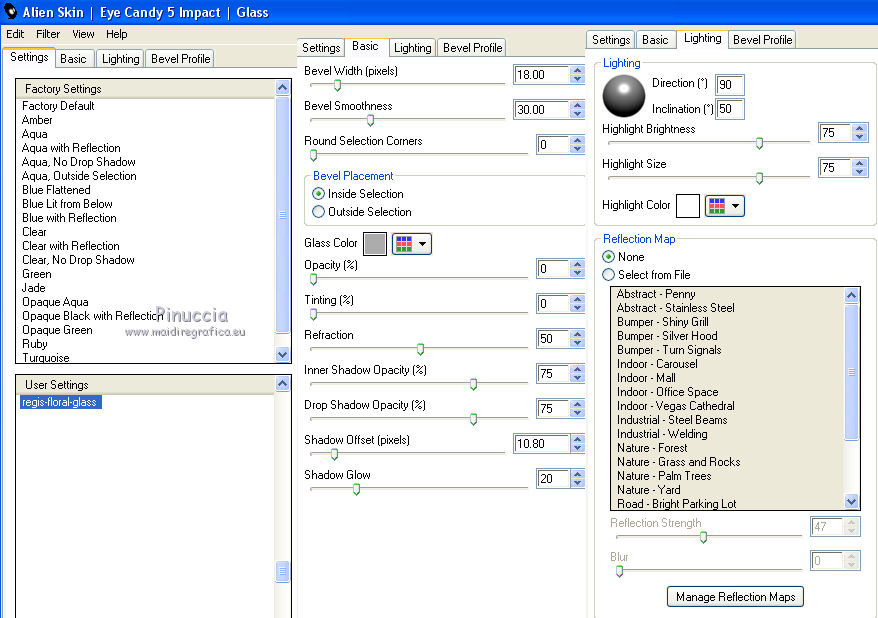Switch to Basic tab in left panel
Screen dimensions: 878x618
73,59
